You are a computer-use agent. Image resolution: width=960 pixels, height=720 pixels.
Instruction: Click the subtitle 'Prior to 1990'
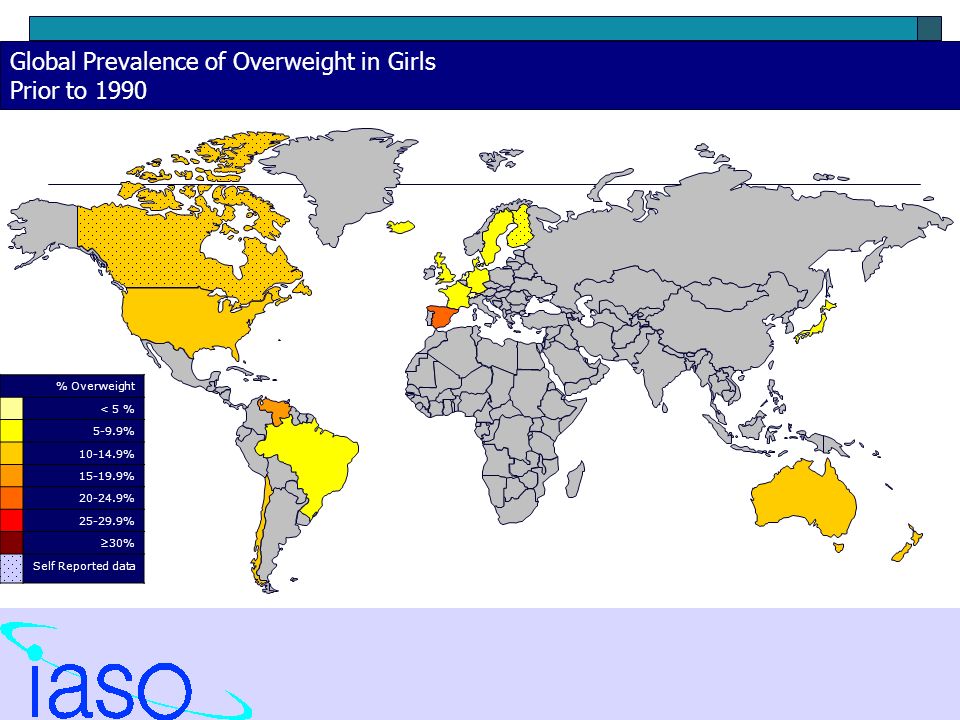pyautogui.click(x=78, y=91)
